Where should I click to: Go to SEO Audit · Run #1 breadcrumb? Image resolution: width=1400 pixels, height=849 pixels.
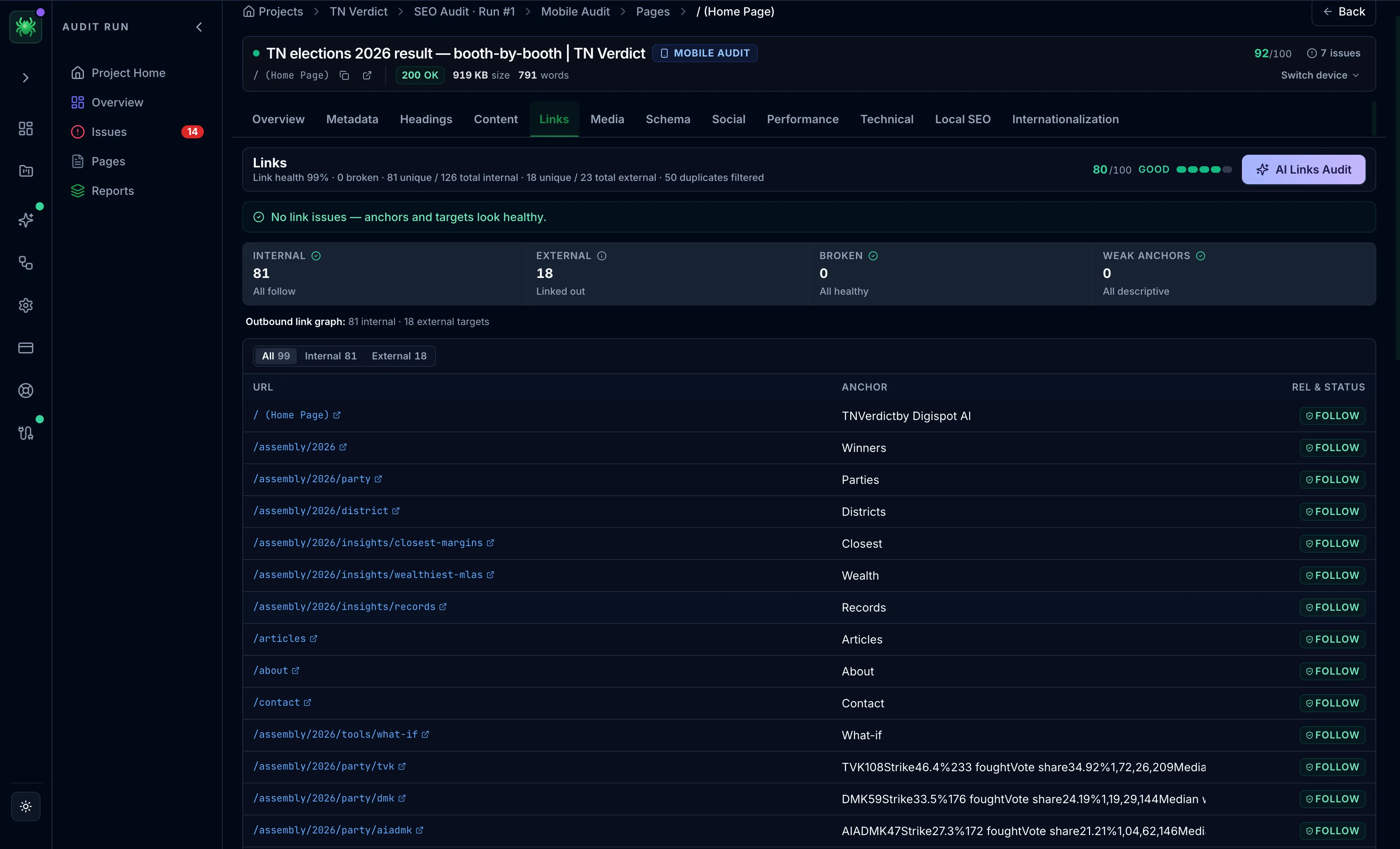[464, 11]
